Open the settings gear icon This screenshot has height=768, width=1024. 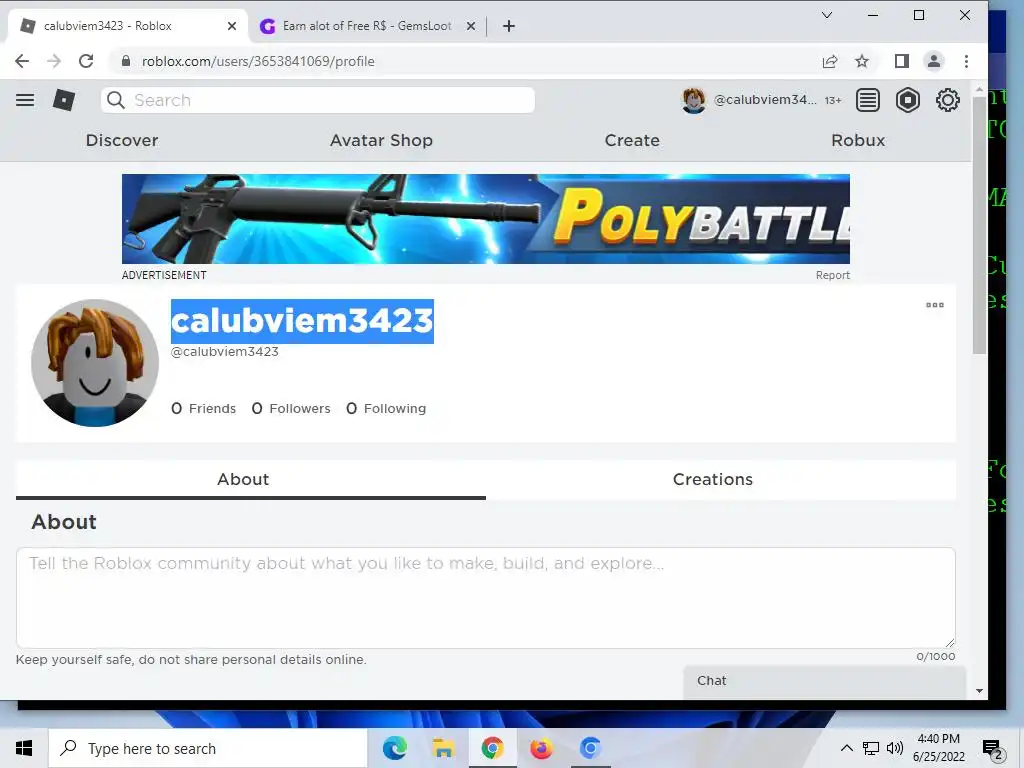pyautogui.click(x=947, y=100)
